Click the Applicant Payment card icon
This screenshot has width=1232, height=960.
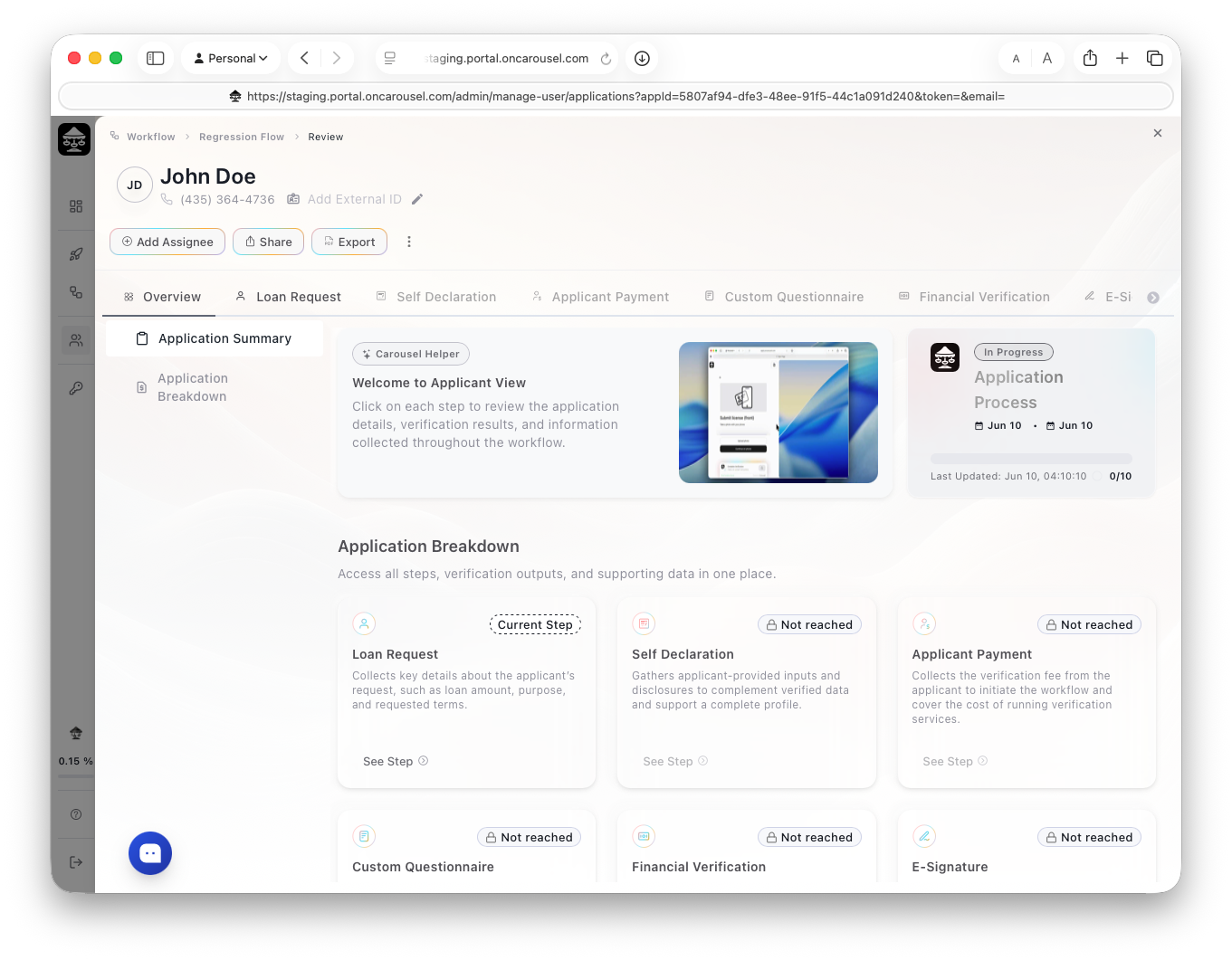[924, 623]
